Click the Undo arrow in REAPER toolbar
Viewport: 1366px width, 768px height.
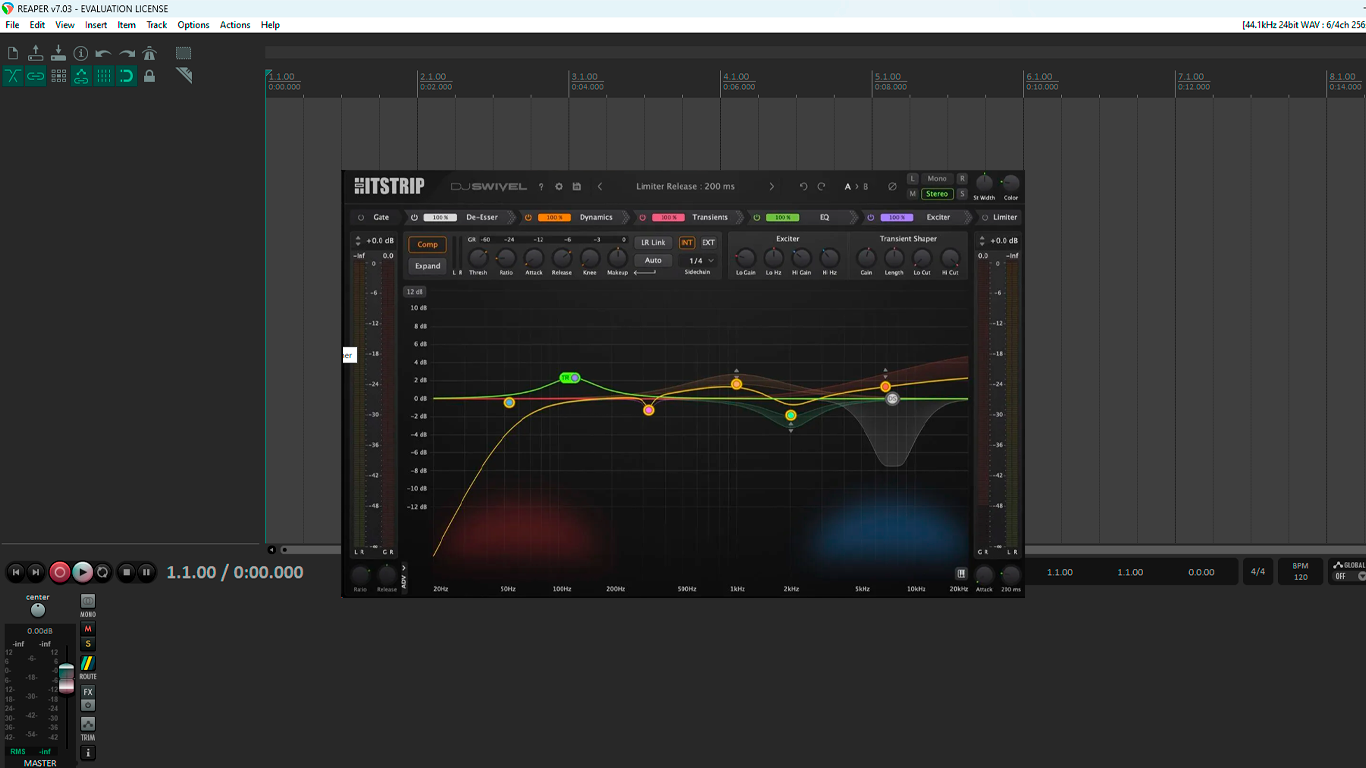[103, 53]
